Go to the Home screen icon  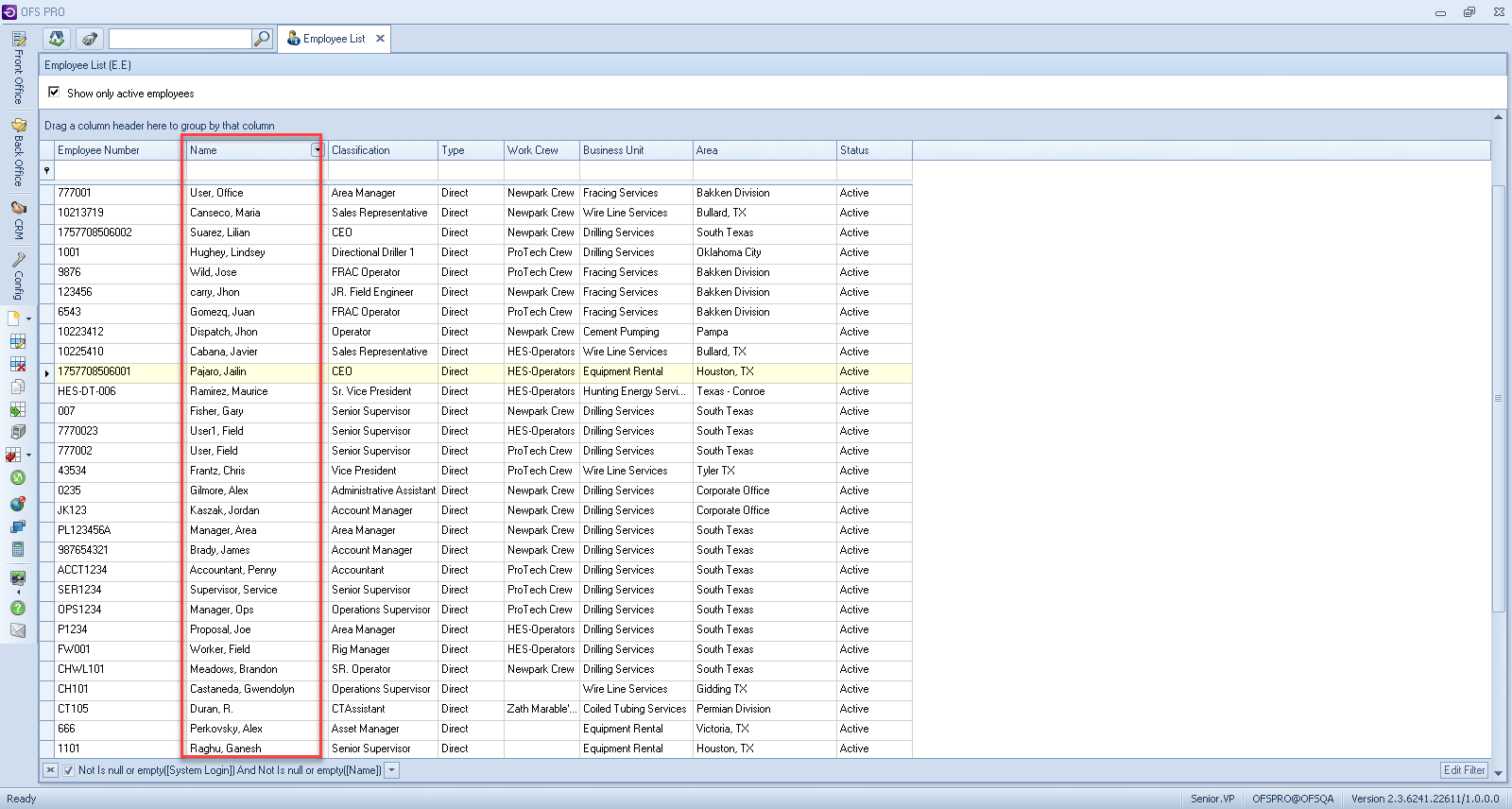click(57, 39)
